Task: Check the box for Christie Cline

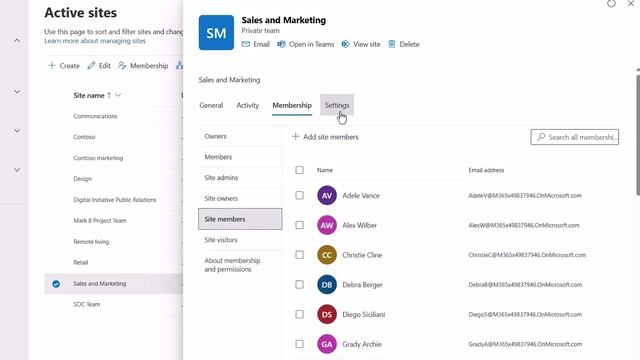Action: (x=300, y=255)
